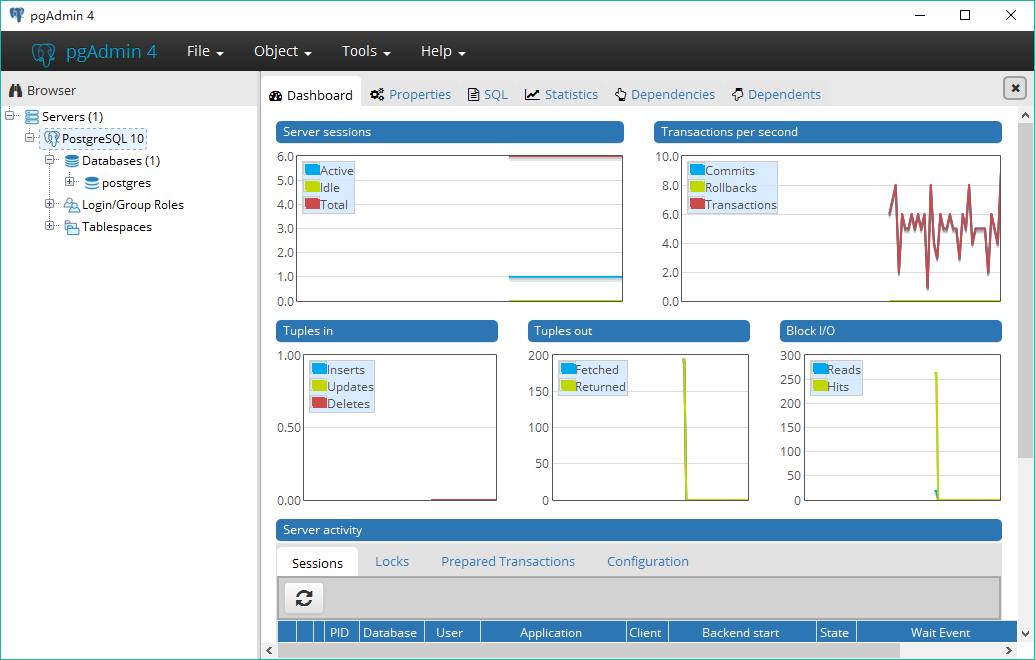Click the binoculars Browser icon
The height and width of the screenshot is (660, 1035).
point(15,90)
